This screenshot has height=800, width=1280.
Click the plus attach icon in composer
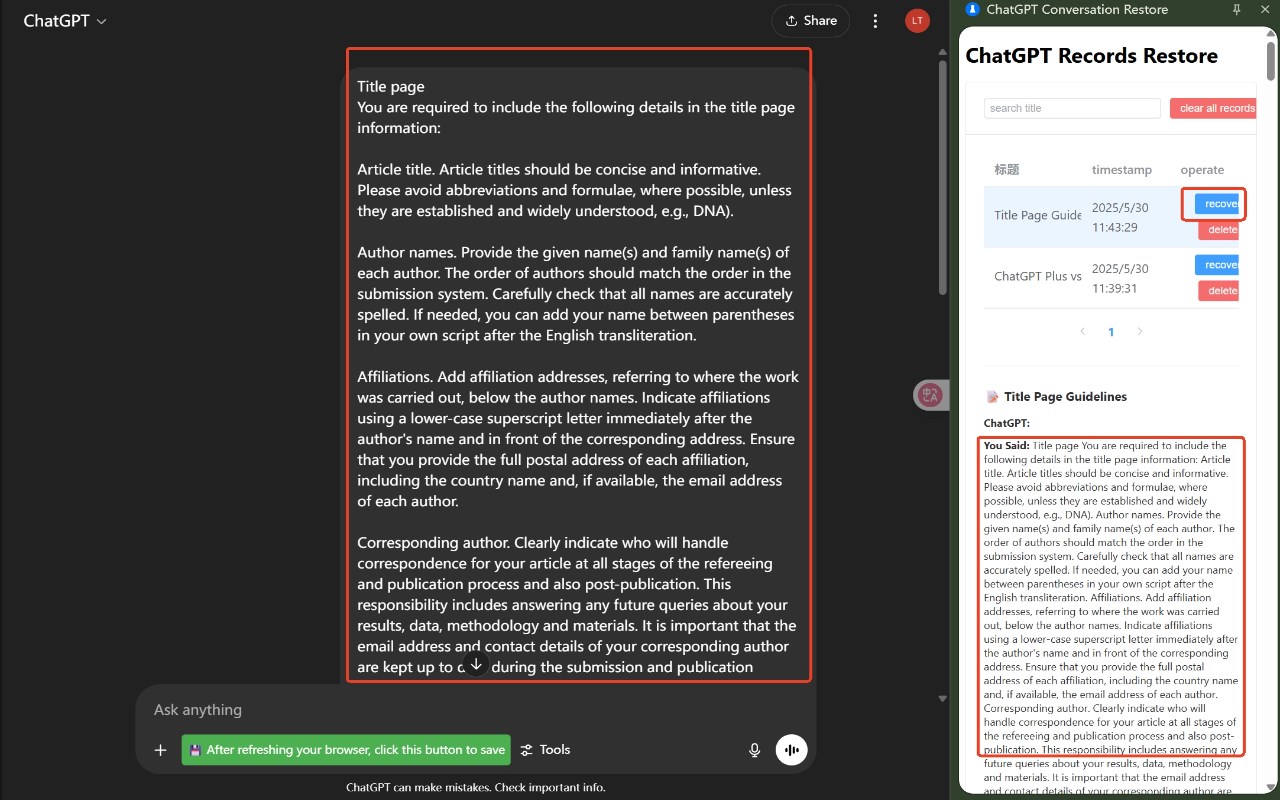160,750
